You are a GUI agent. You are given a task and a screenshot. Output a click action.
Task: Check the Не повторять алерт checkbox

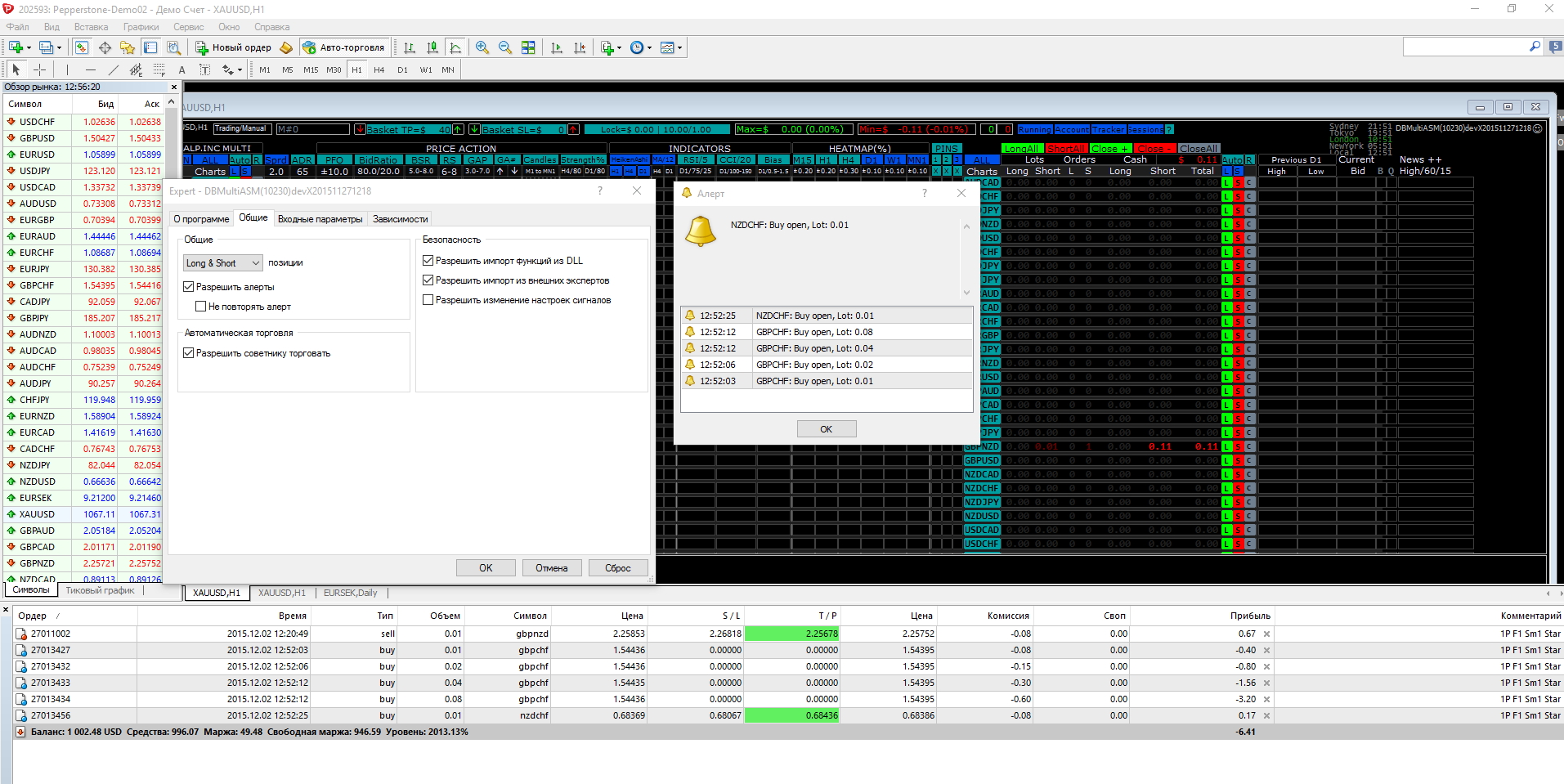[201, 307]
